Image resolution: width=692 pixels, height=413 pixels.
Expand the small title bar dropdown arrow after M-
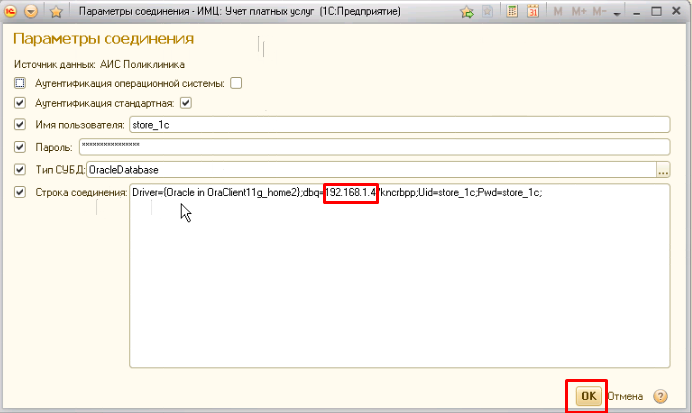tap(619, 12)
